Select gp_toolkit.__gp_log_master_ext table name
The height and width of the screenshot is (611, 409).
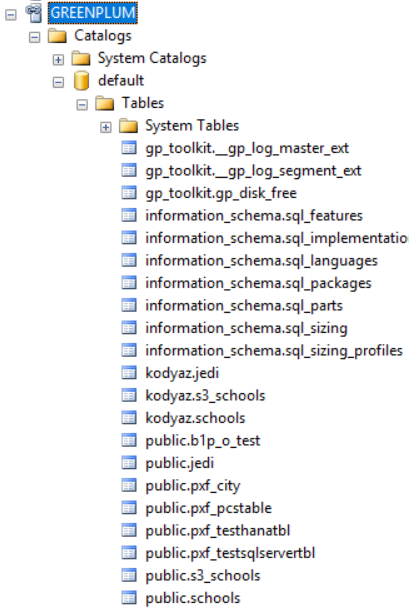click(247, 148)
